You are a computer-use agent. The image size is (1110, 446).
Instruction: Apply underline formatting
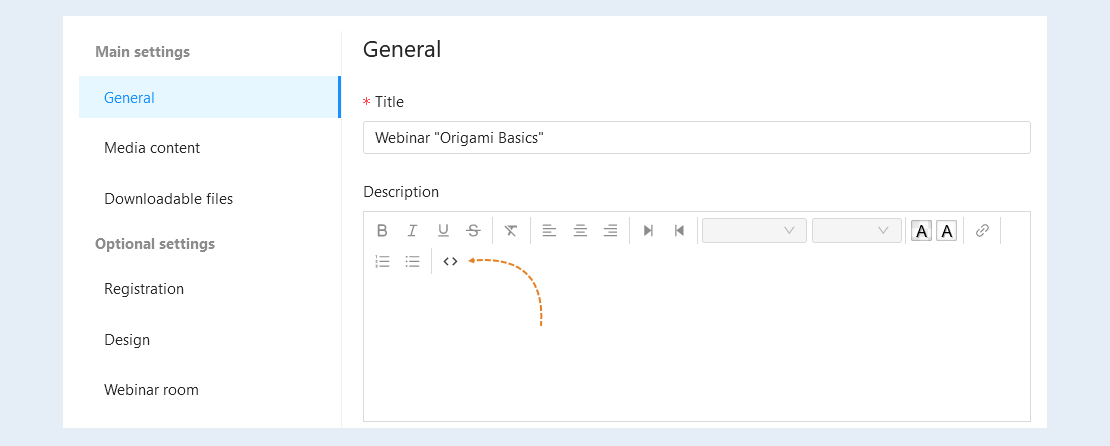(443, 230)
